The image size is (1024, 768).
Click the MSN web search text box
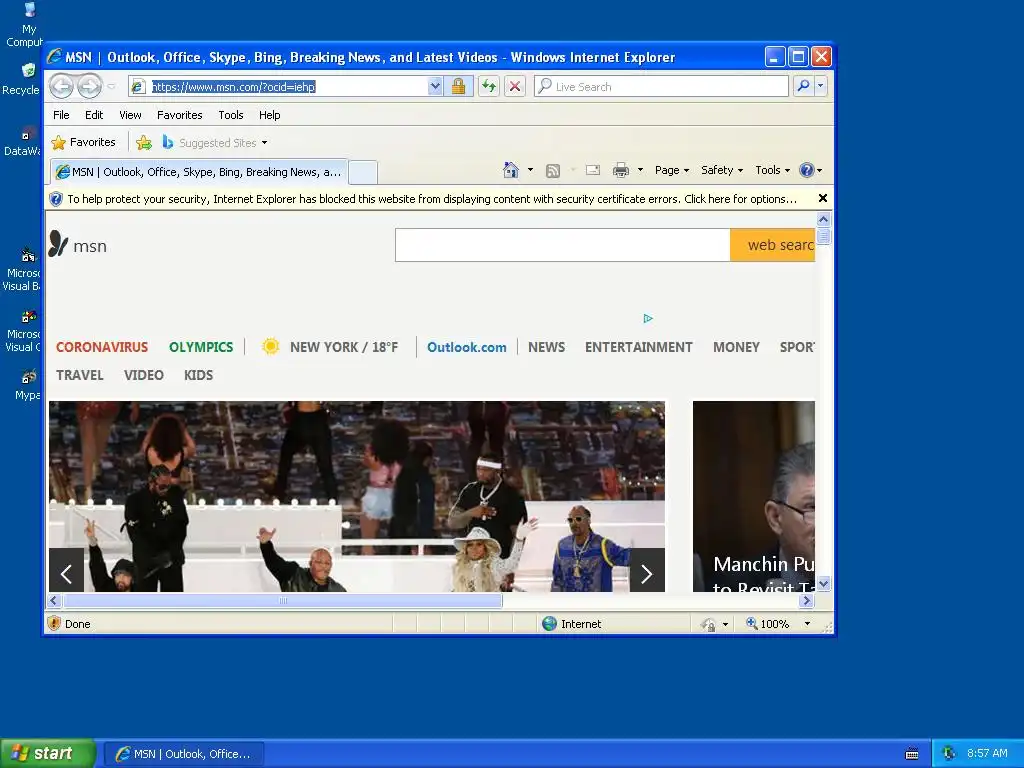[562, 245]
